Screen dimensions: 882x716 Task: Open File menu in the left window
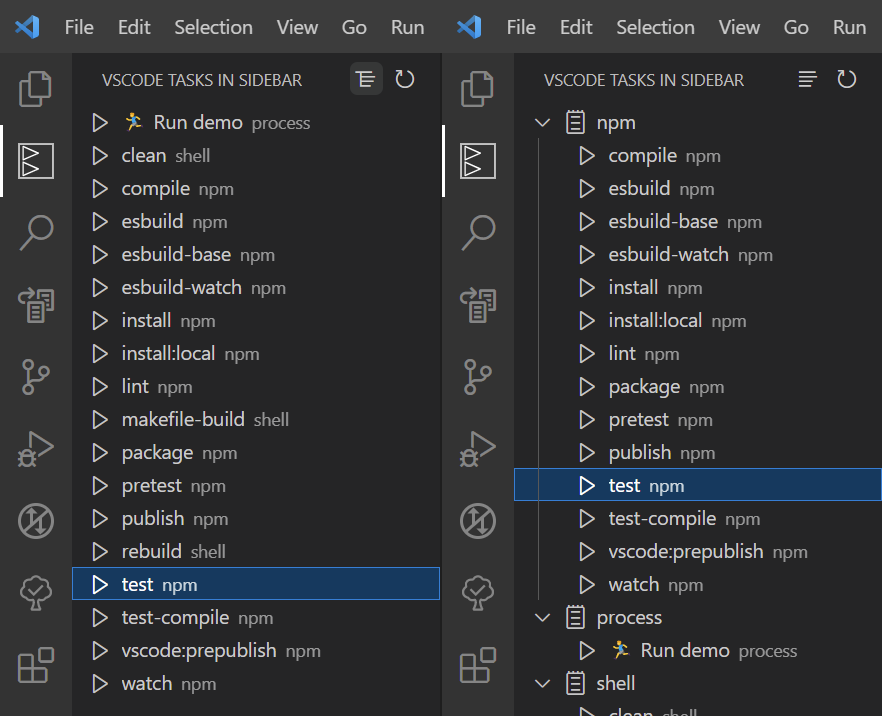tap(79, 27)
